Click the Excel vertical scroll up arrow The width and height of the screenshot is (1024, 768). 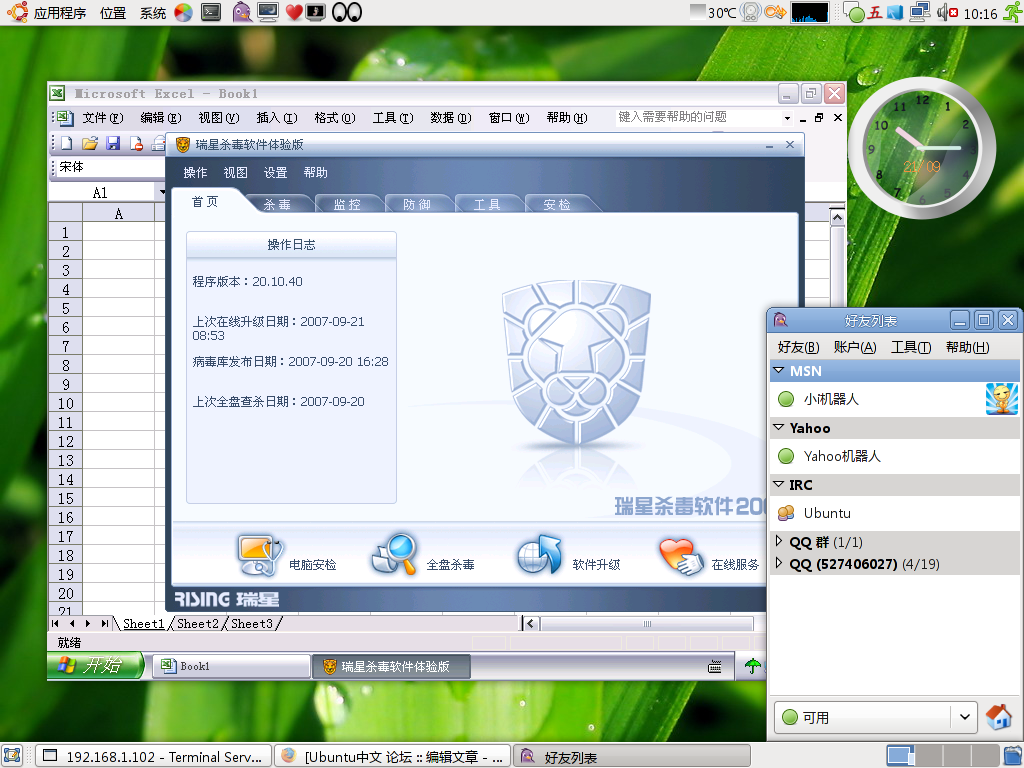(x=837, y=217)
